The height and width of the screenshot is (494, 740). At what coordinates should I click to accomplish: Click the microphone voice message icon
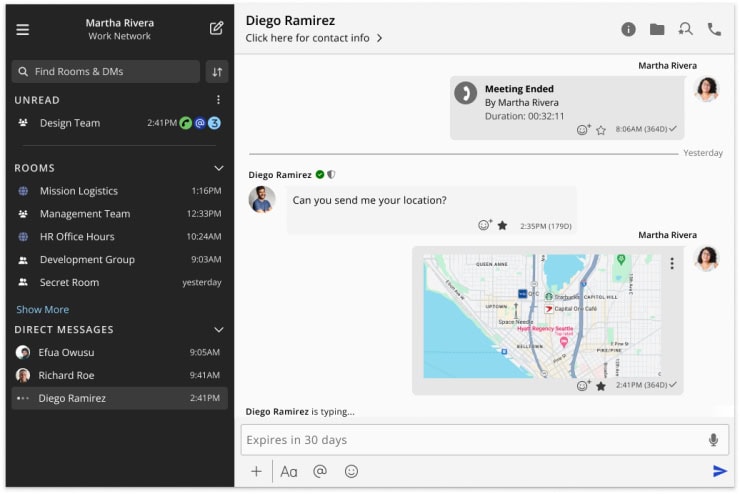(713, 440)
